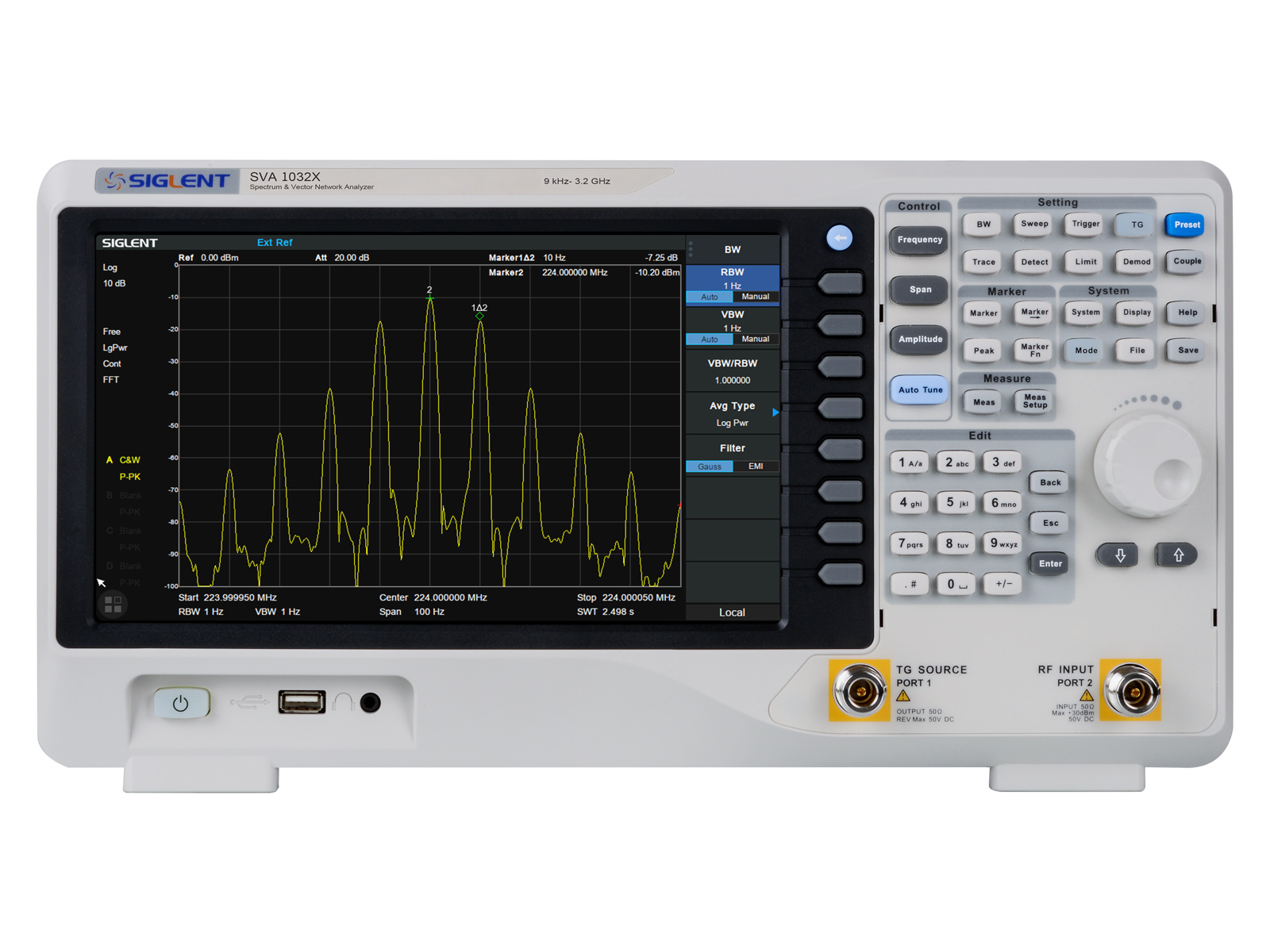Select marker 2 on the trace

tap(429, 294)
